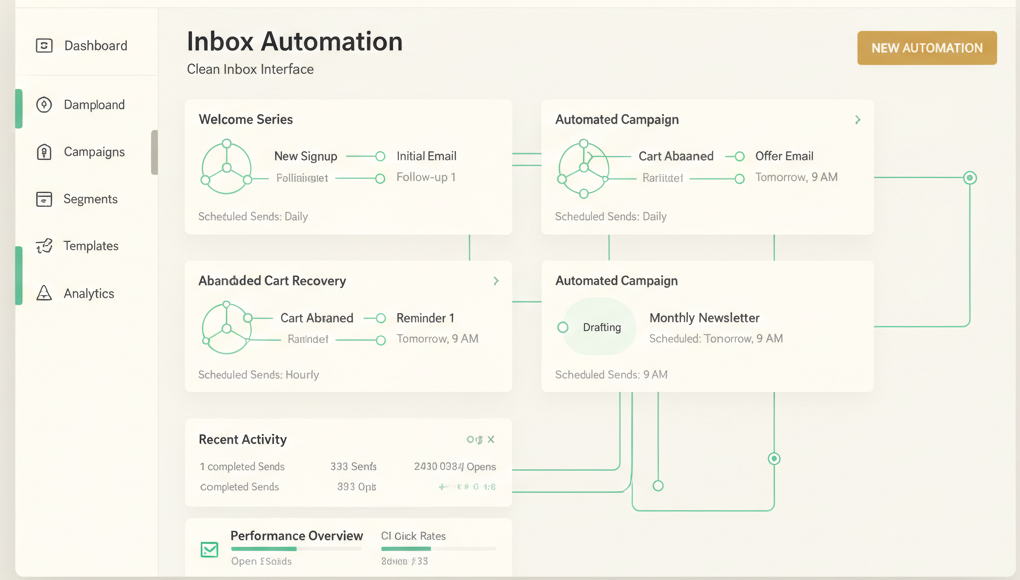Open the Monthly Newsletter campaign

[x=704, y=318]
